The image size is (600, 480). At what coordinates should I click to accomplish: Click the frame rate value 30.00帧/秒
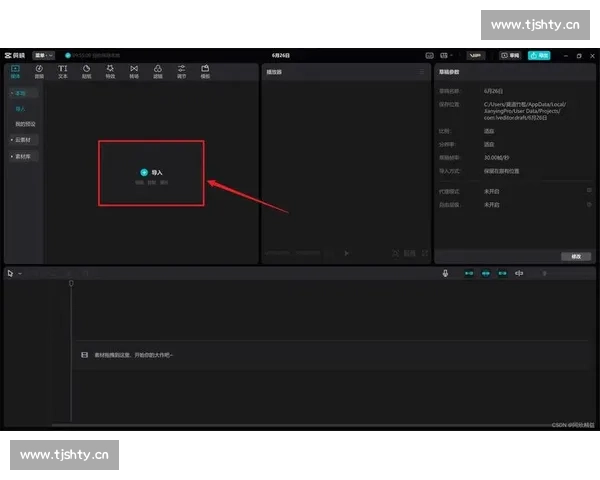pos(496,158)
